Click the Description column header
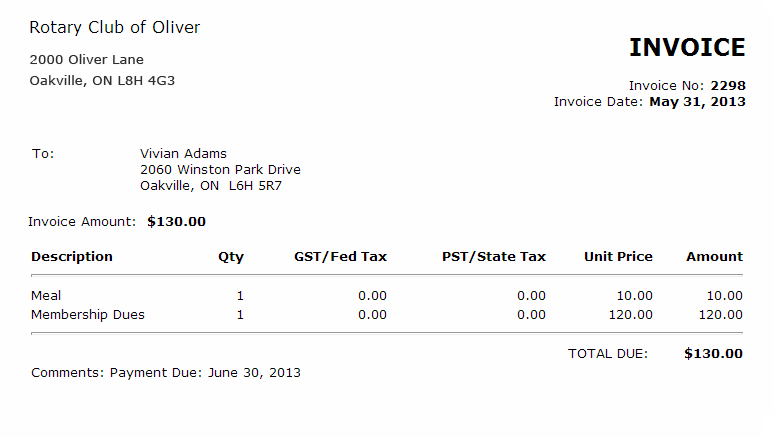 pyautogui.click(x=72, y=256)
